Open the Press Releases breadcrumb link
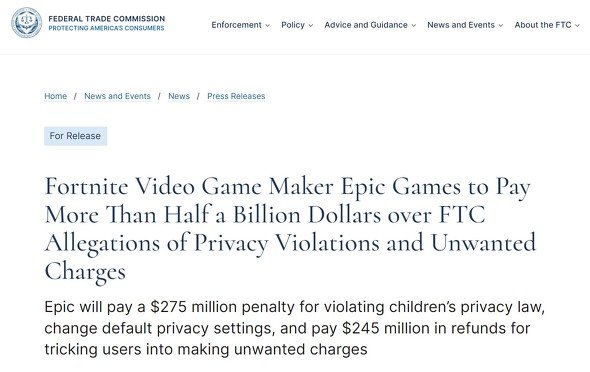This screenshot has height=372, width=590. point(236,96)
